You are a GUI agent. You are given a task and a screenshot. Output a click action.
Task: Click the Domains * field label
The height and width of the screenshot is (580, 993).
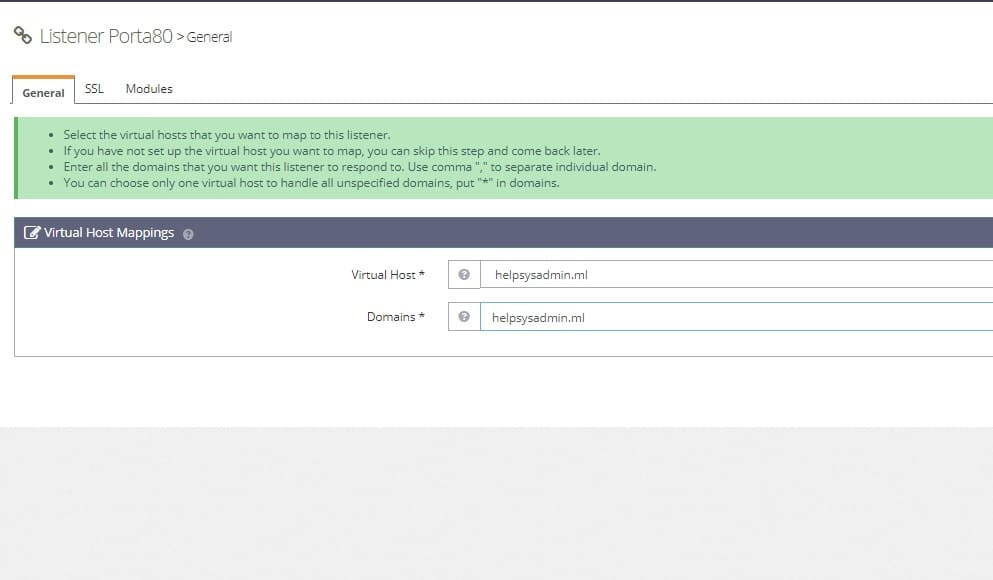pos(395,317)
